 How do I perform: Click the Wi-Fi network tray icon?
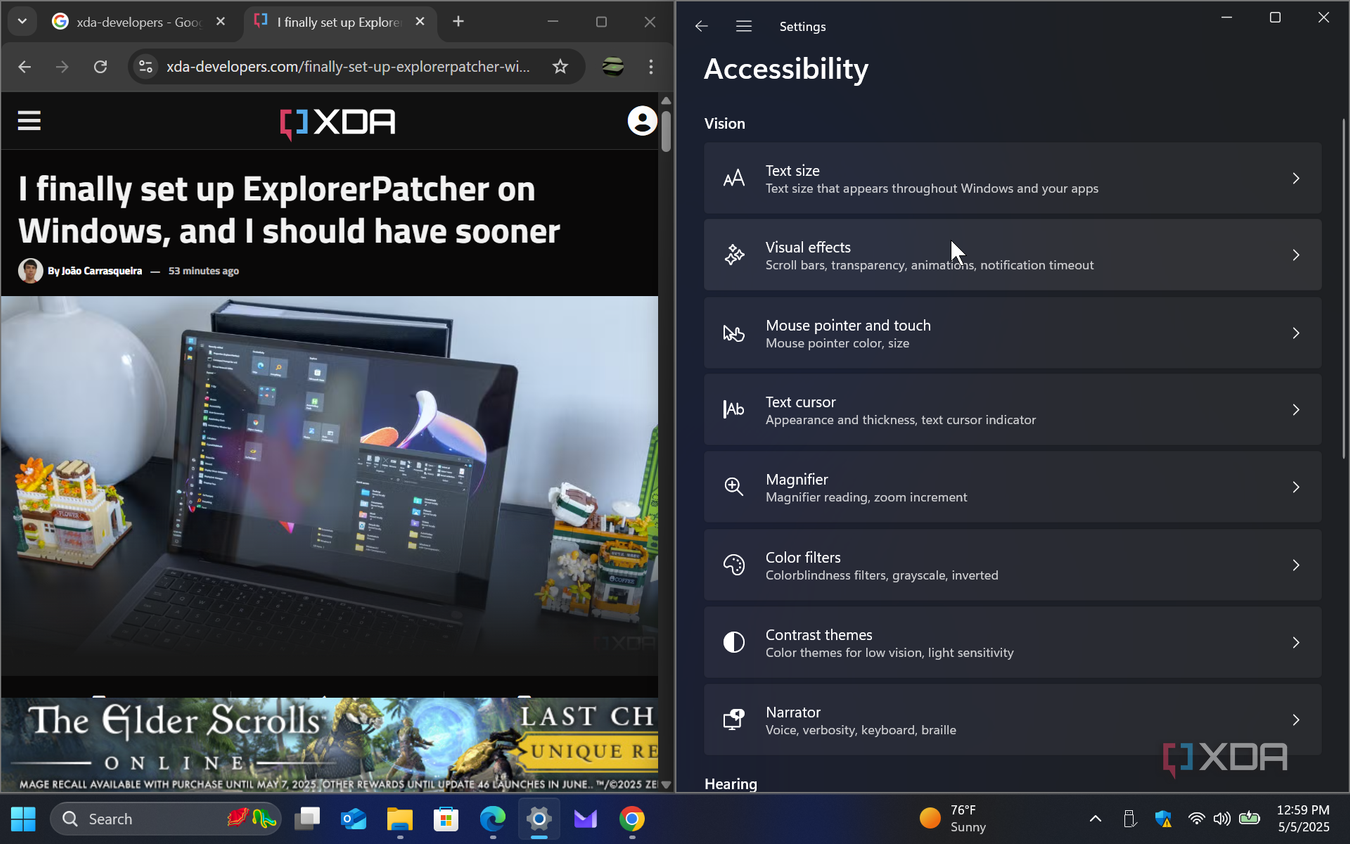point(1196,819)
